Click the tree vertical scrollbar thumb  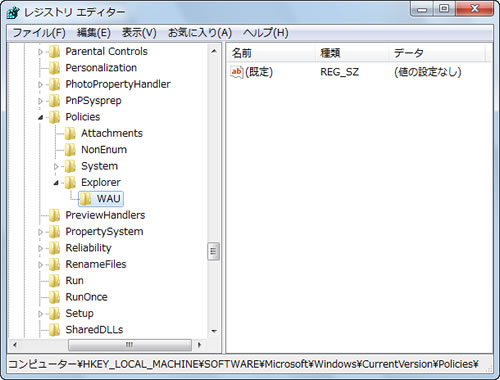coord(214,252)
